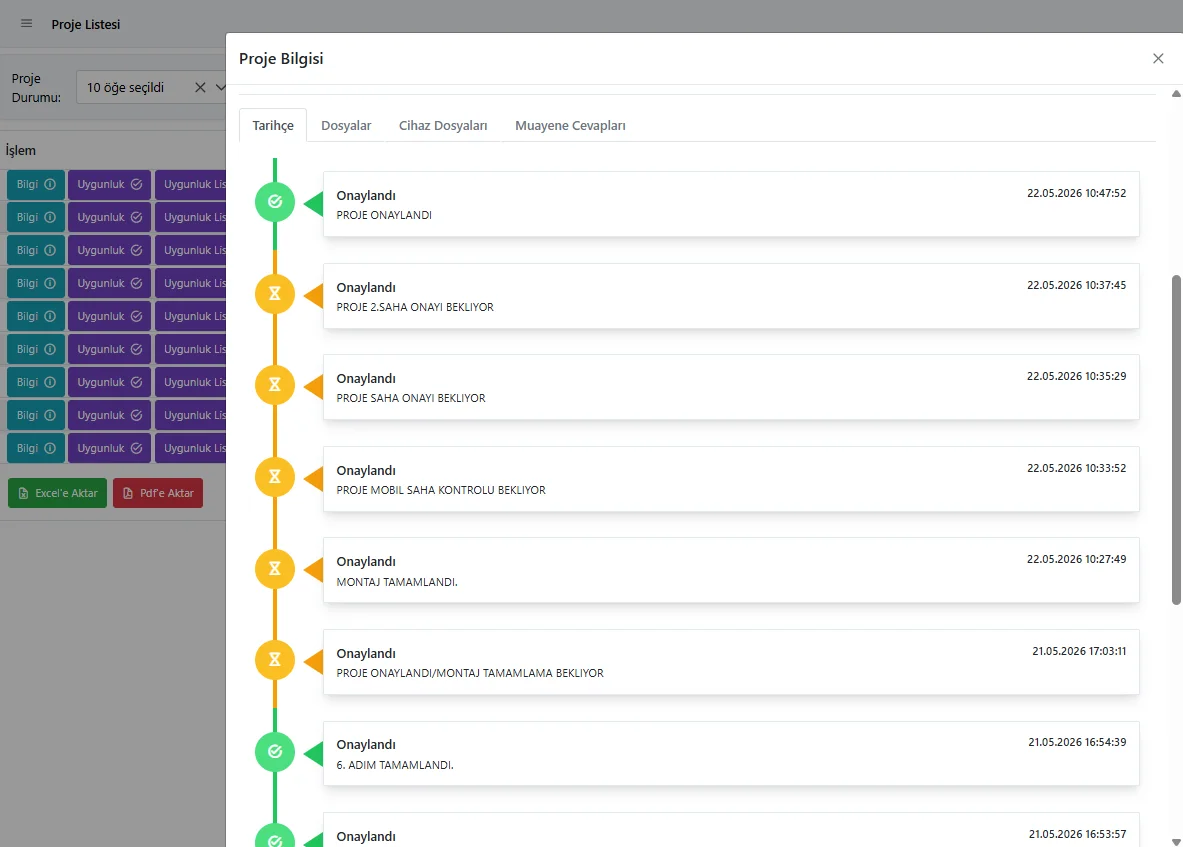This screenshot has width=1183, height=847.
Task: Open the Dosyalar tab
Action: pyautogui.click(x=346, y=125)
